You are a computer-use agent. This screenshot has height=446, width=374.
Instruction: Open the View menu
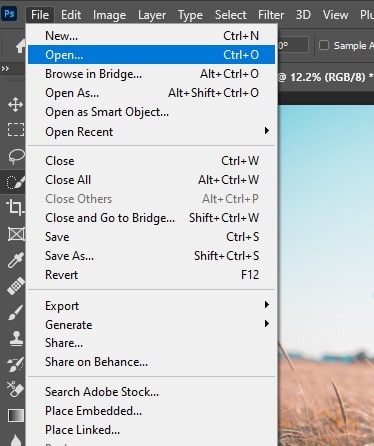(335, 15)
